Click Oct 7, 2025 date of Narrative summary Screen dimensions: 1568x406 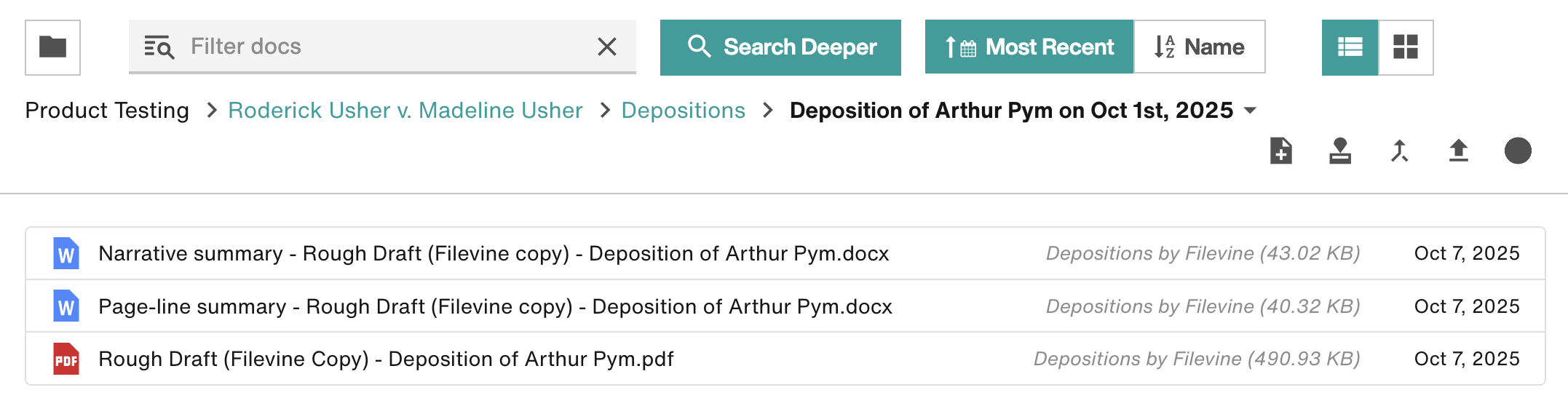1467,253
